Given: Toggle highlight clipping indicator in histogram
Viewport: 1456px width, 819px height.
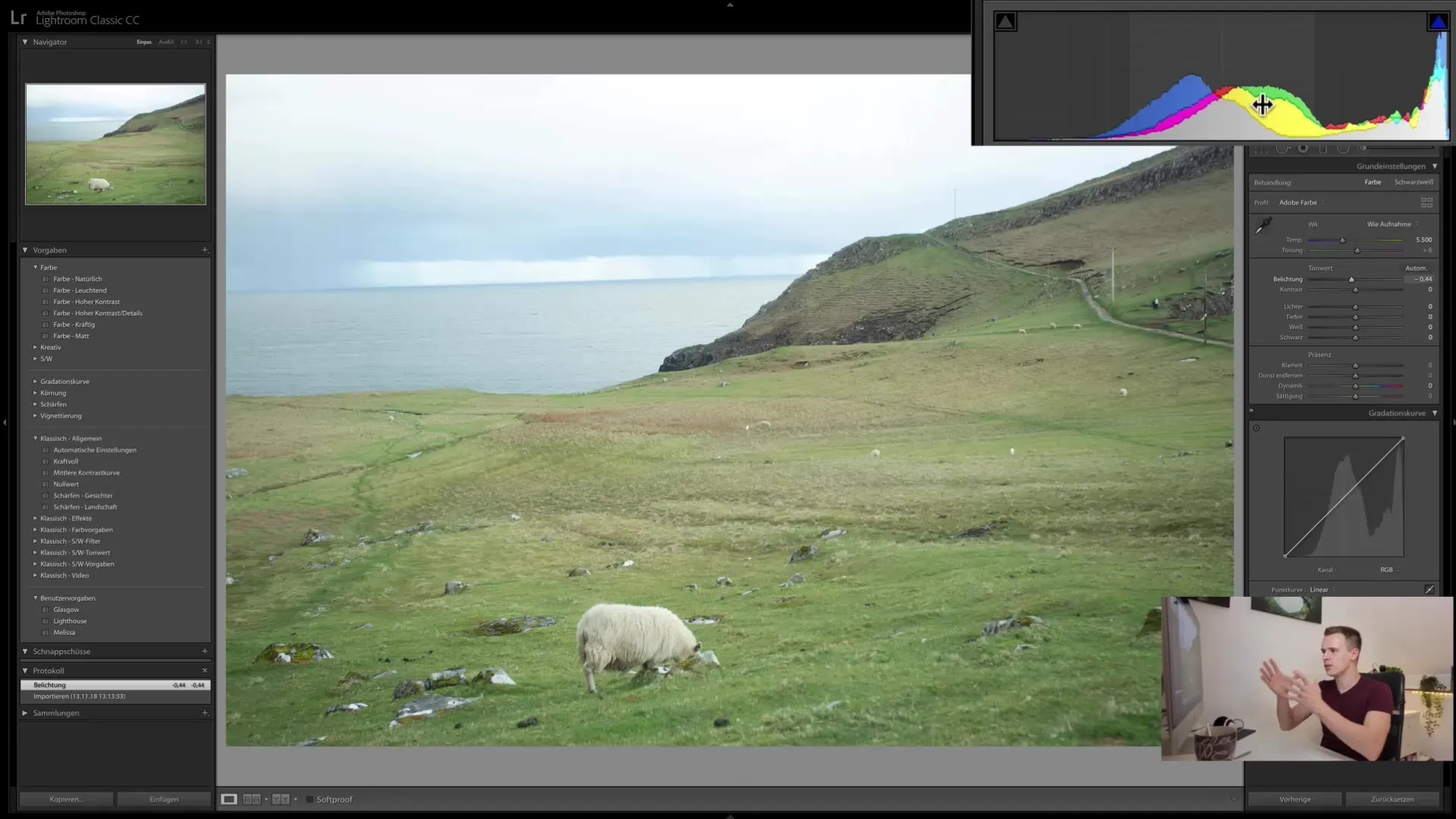Looking at the screenshot, I should [x=1439, y=22].
